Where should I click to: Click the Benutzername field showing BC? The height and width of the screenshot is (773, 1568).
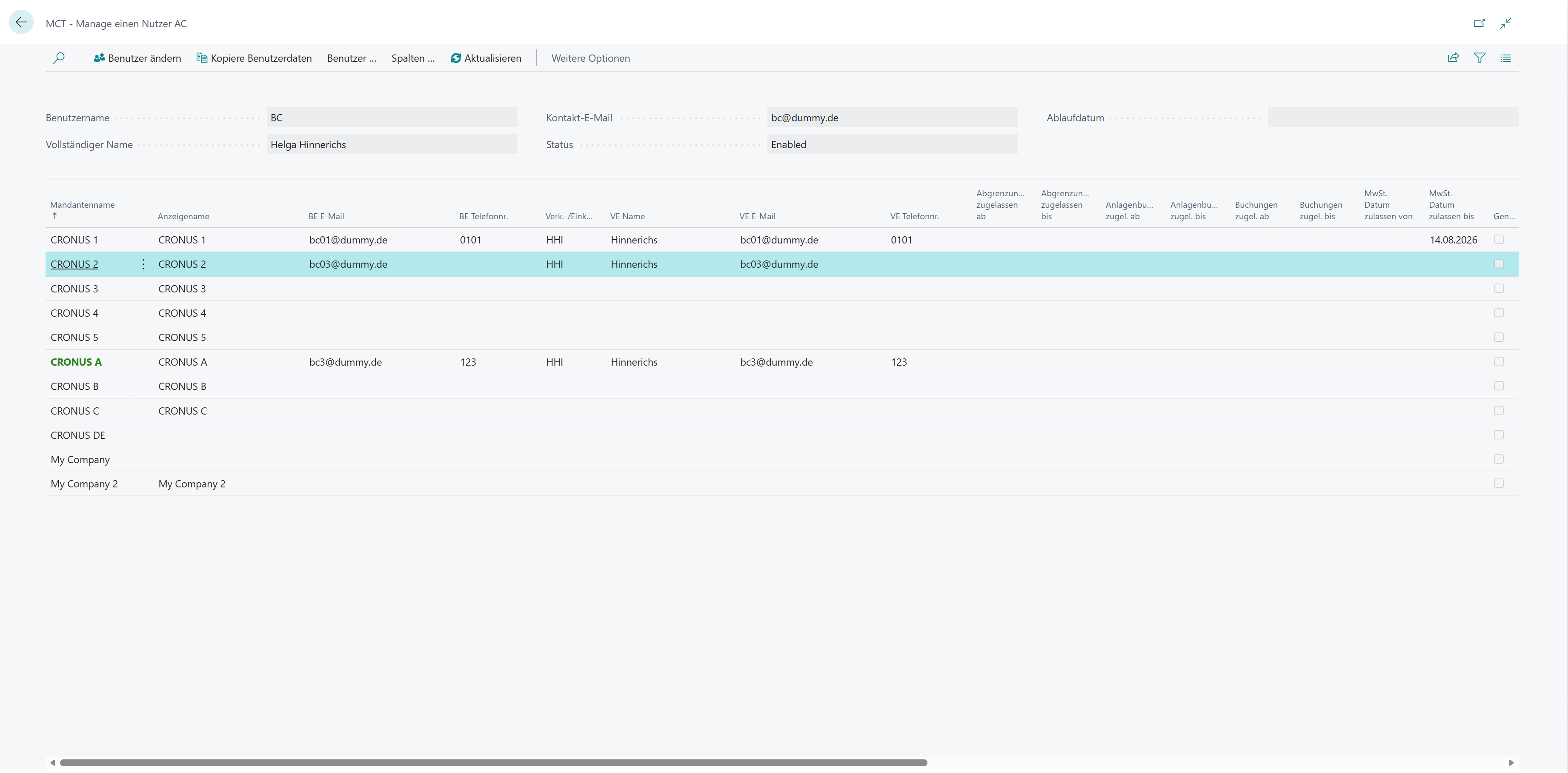pos(392,117)
